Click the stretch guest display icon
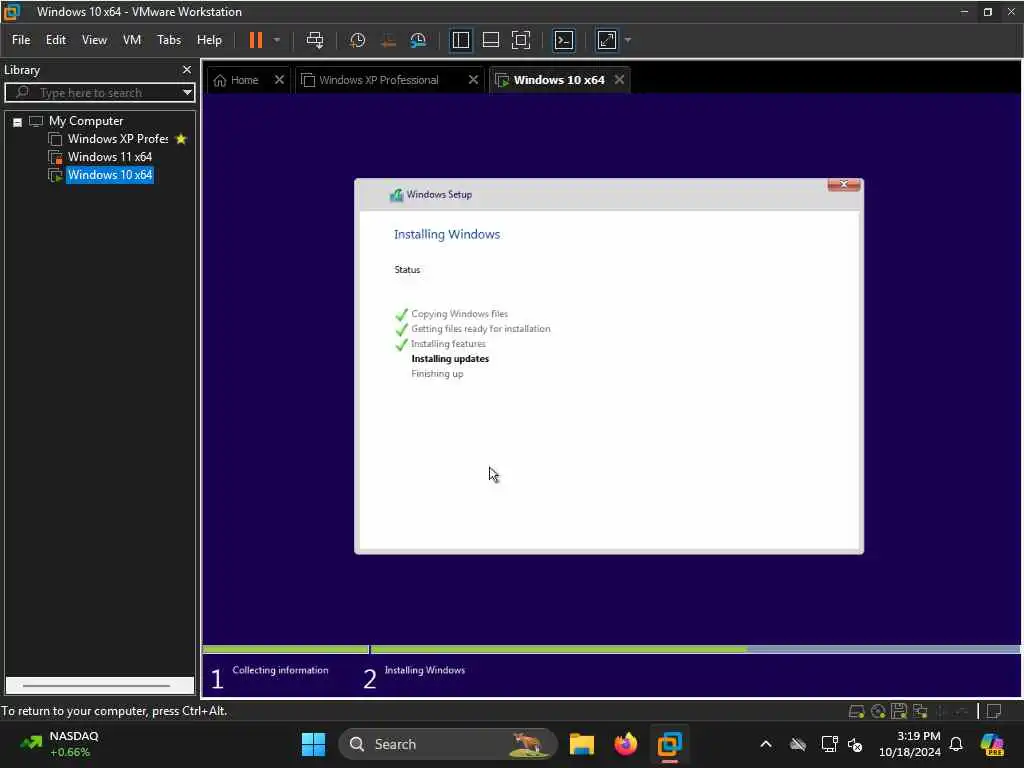 (607, 40)
